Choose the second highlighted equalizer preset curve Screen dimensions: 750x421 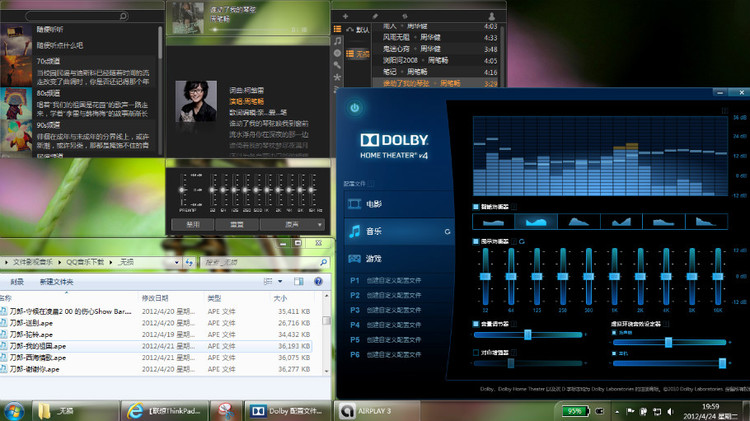[536, 222]
